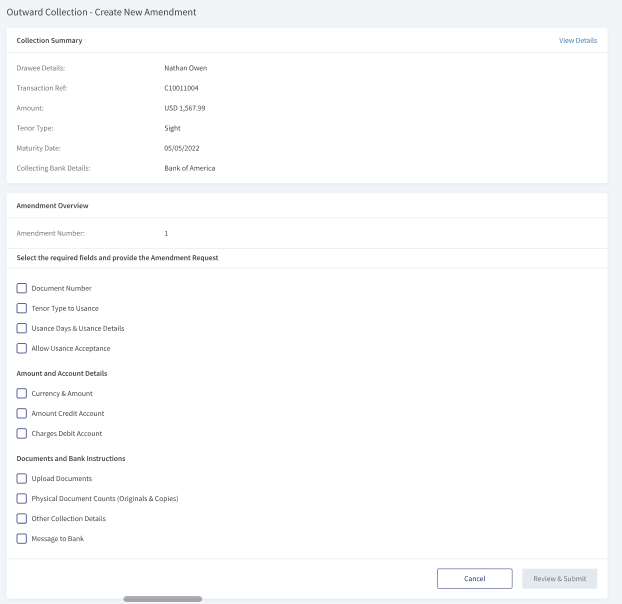Image resolution: width=622 pixels, height=604 pixels.
Task: Tick the Message to Bank checkbox
Action: (x=22, y=539)
